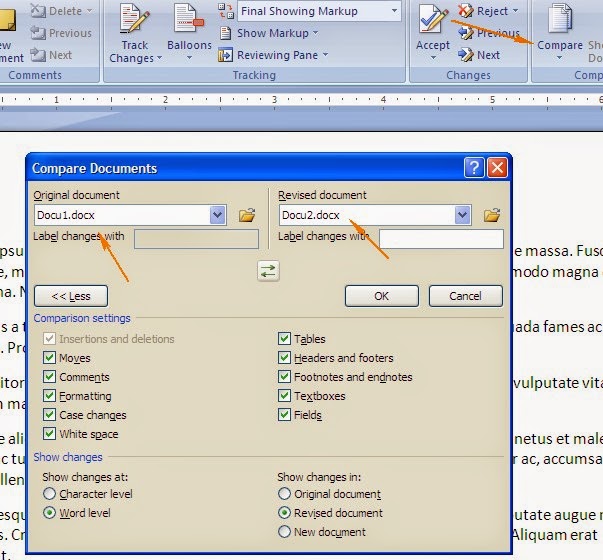Expand the Reject dropdown arrow
The width and height of the screenshot is (603, 560).
(516, 11)
